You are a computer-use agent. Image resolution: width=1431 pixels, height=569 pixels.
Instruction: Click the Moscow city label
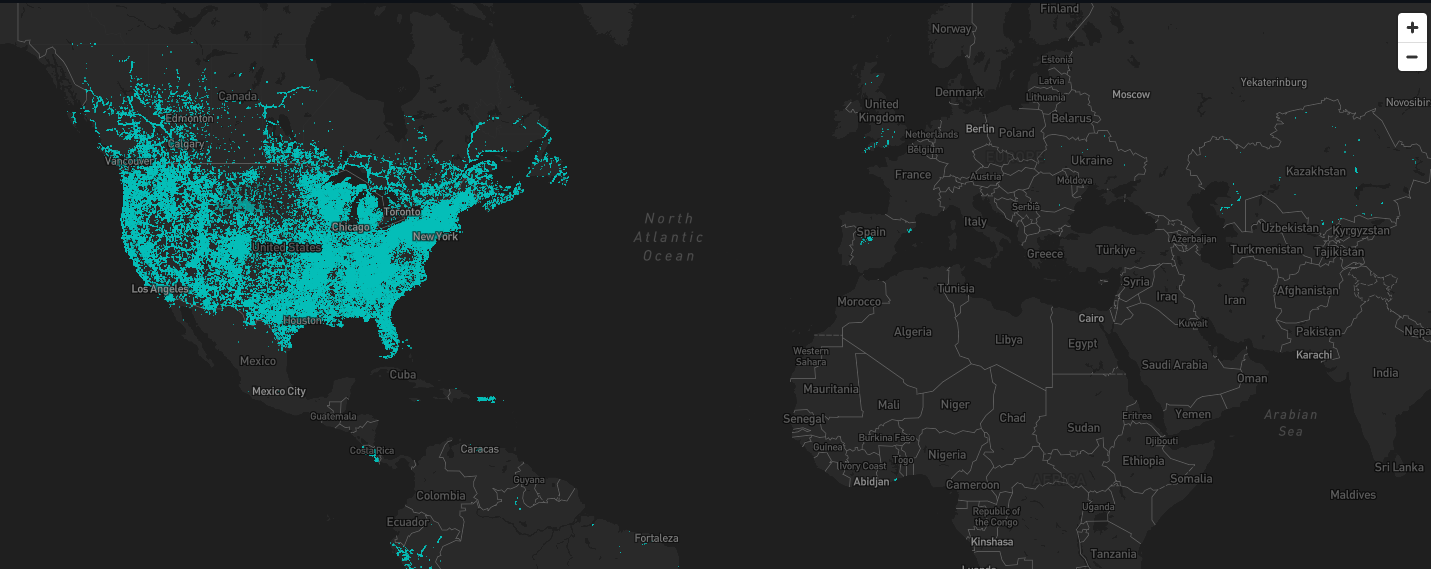(1131, 94)
